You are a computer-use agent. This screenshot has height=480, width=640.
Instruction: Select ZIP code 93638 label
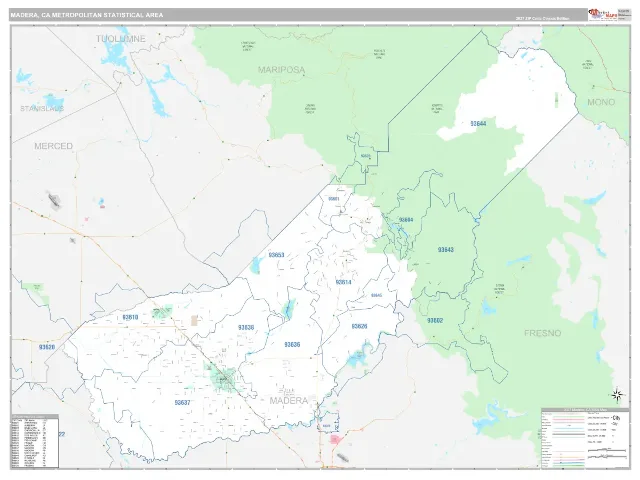coord(246,327)
